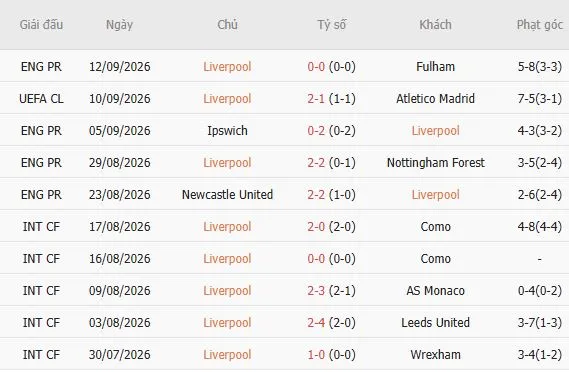Open the 2-1 score against Atletico Madrid
The height and width of the screenshot is (372, 569).
click(316, 99)
